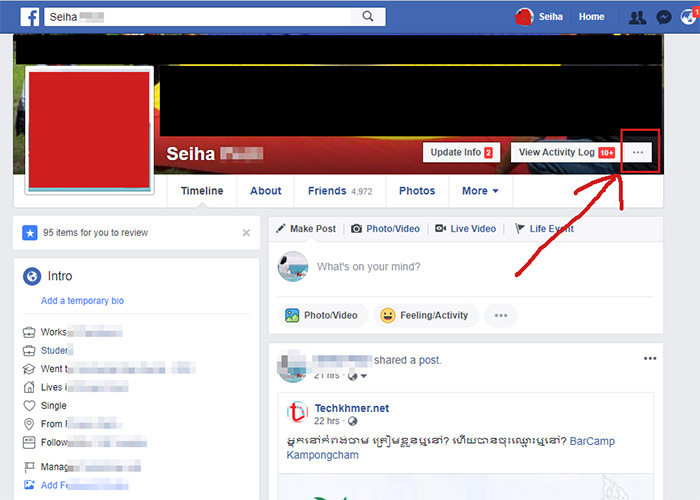This screenshot has width=700, height=500.
Task: Click the red profile picture
Action: (89, 130)
